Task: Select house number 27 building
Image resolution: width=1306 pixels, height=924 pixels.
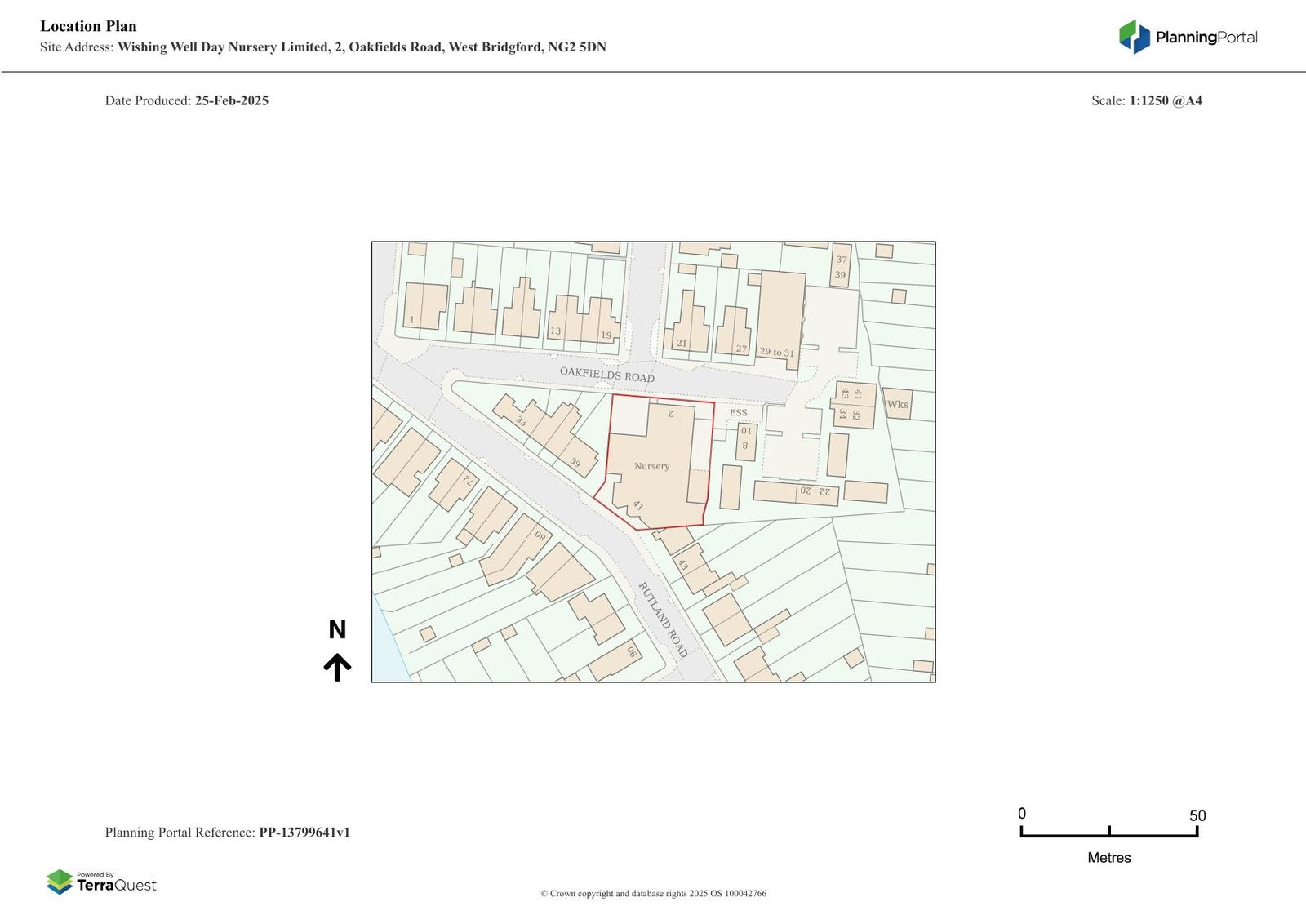Action: 740,349
